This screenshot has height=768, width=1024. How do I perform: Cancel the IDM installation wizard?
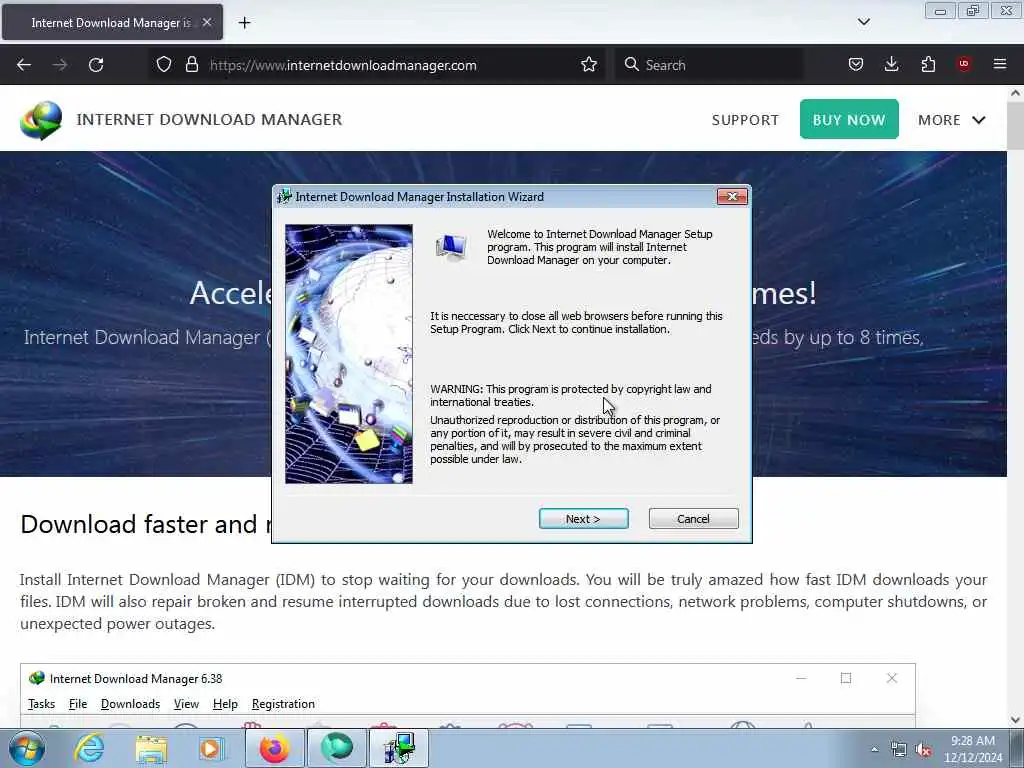click(x=693, y=519)
